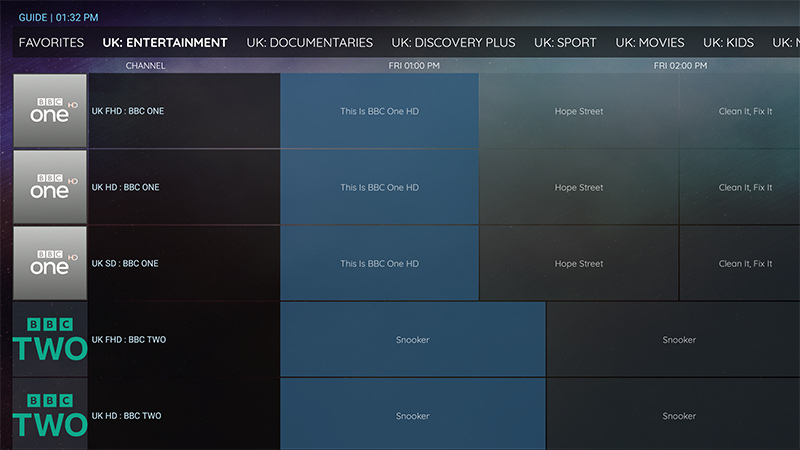Select channel name UK FHD : BBC ONE

(127, 111)
